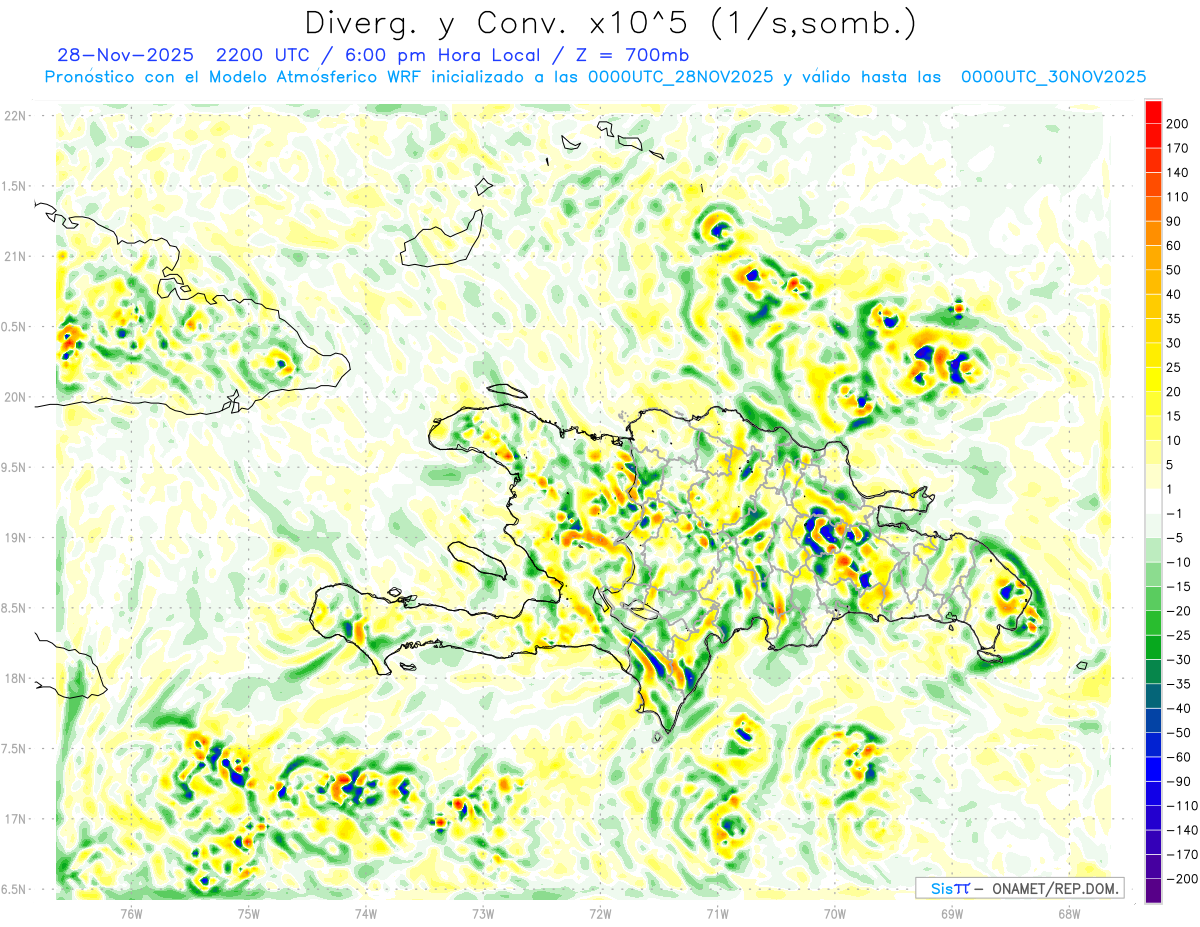Click the "-200" colorbar label
This screenshot has height=927, width=1200.
pyautogui.click(x=1182, y=878)
